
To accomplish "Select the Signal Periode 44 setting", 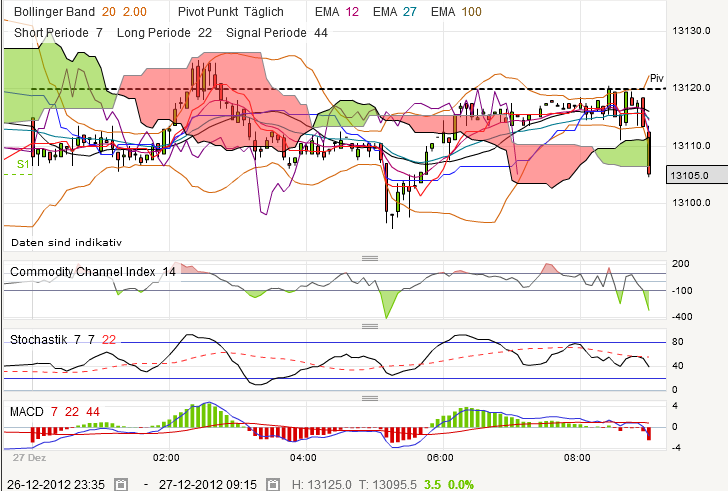I will click(x=277, y=32).
